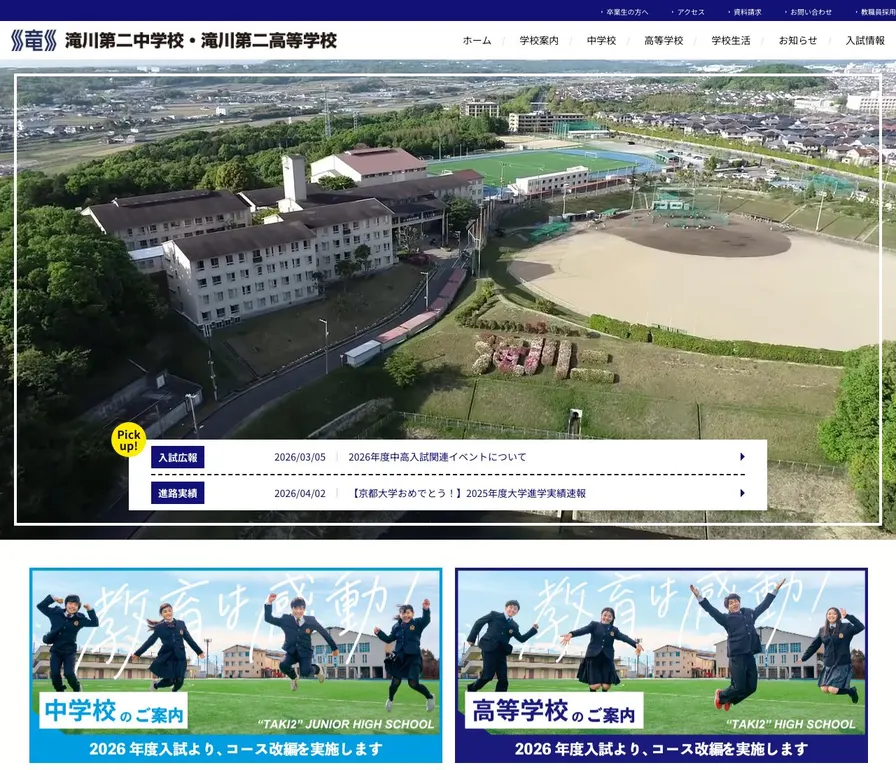Open the お問い合わせ link
Image resolution: width=896 pixels, height=770 pixels.
810,12
